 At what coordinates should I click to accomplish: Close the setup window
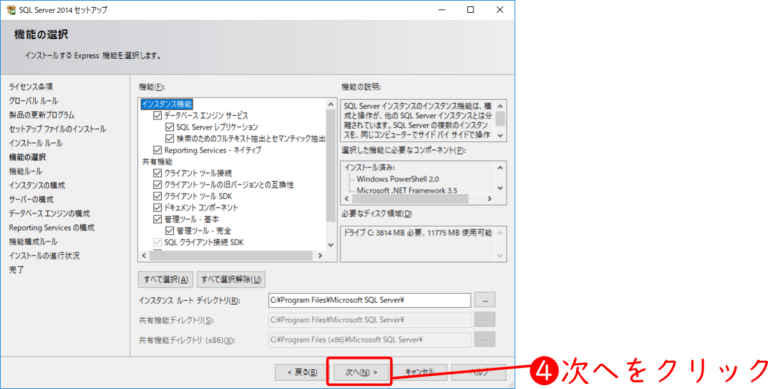[500, 10]
